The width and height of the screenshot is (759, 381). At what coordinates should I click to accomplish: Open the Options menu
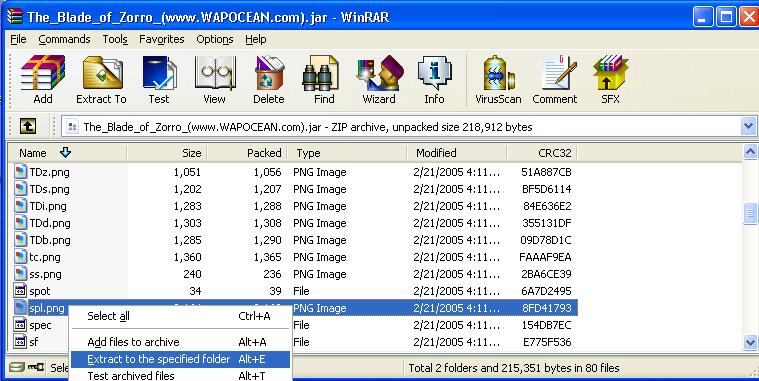[x=215, y=39]
